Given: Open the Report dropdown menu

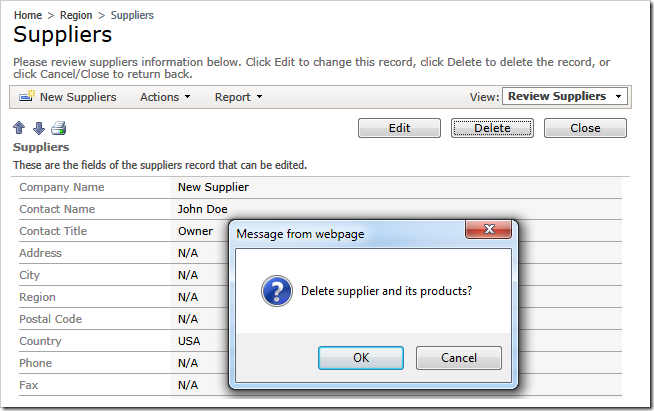Looking at the screenshot, I should point(239,97).
